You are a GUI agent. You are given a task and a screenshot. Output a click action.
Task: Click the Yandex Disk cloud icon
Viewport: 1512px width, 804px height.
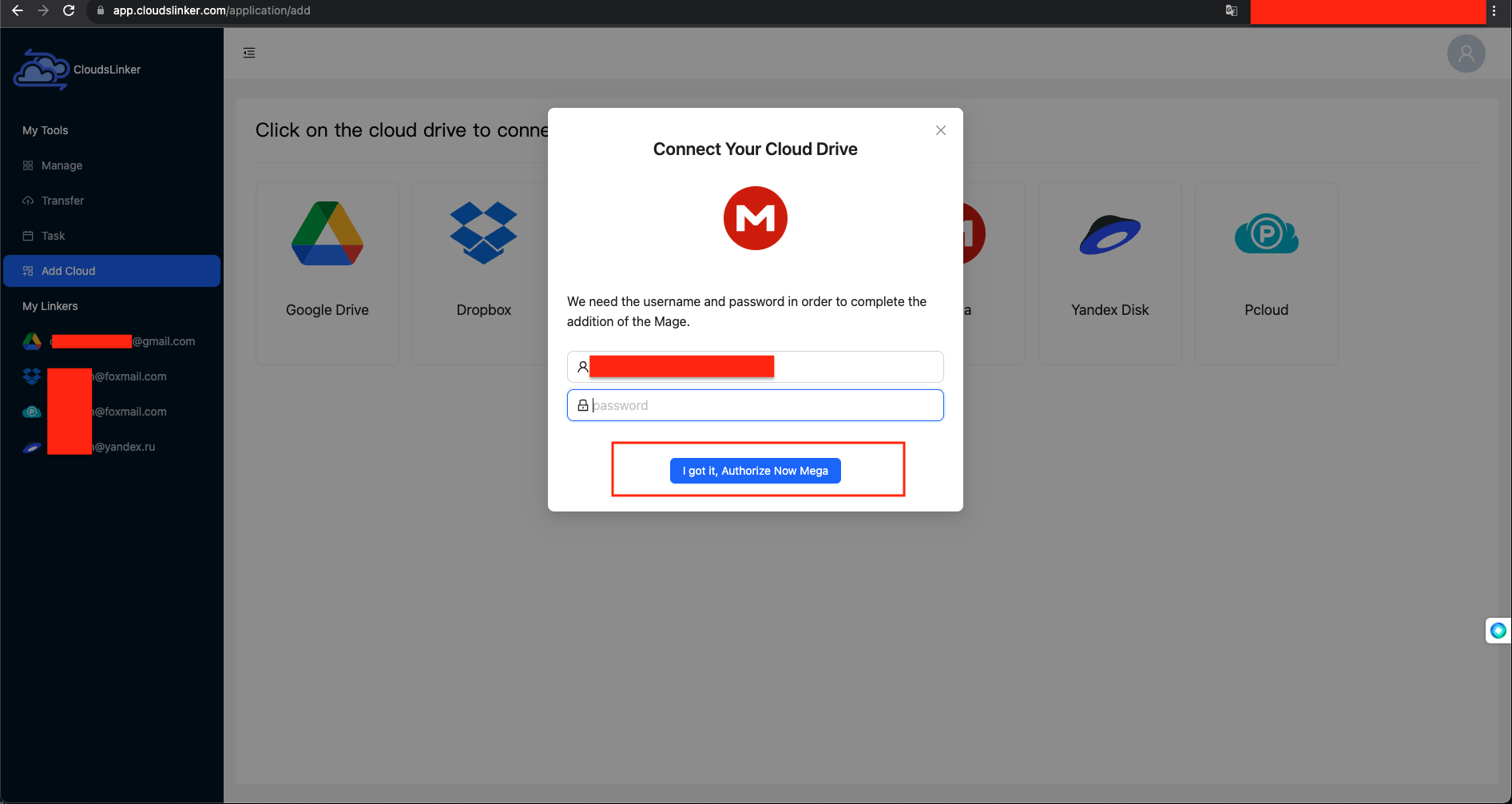click(x=1110, y=235)
